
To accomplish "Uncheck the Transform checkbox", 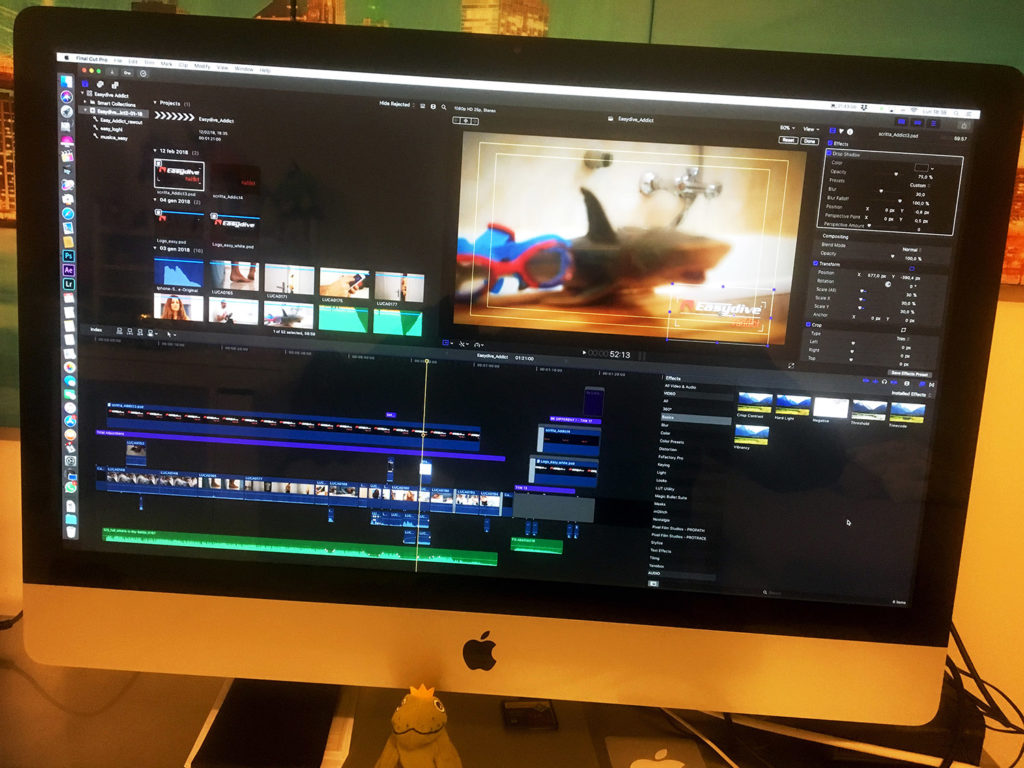I will click(816, 264).
